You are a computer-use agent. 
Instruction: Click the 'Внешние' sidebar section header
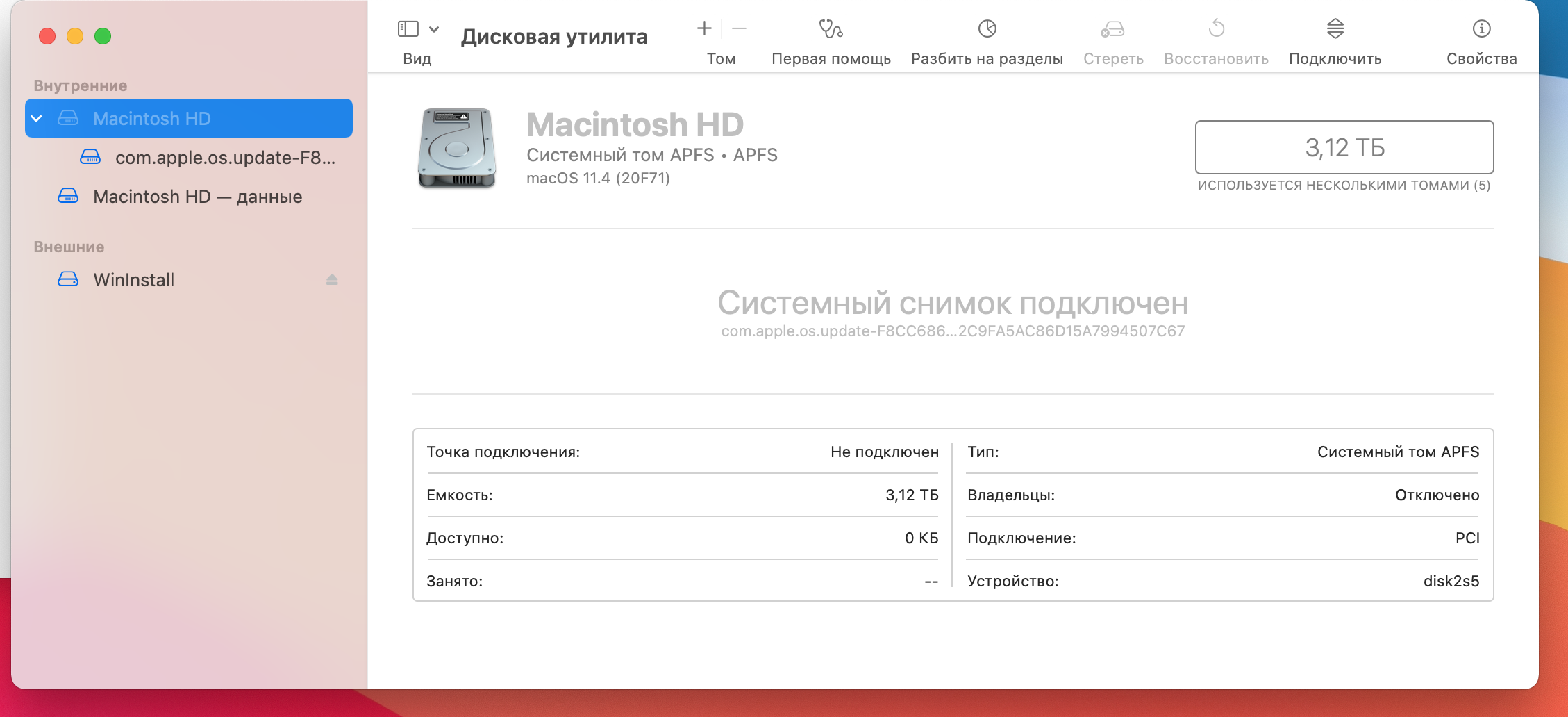pyautogui.click(x=69, y=247)
